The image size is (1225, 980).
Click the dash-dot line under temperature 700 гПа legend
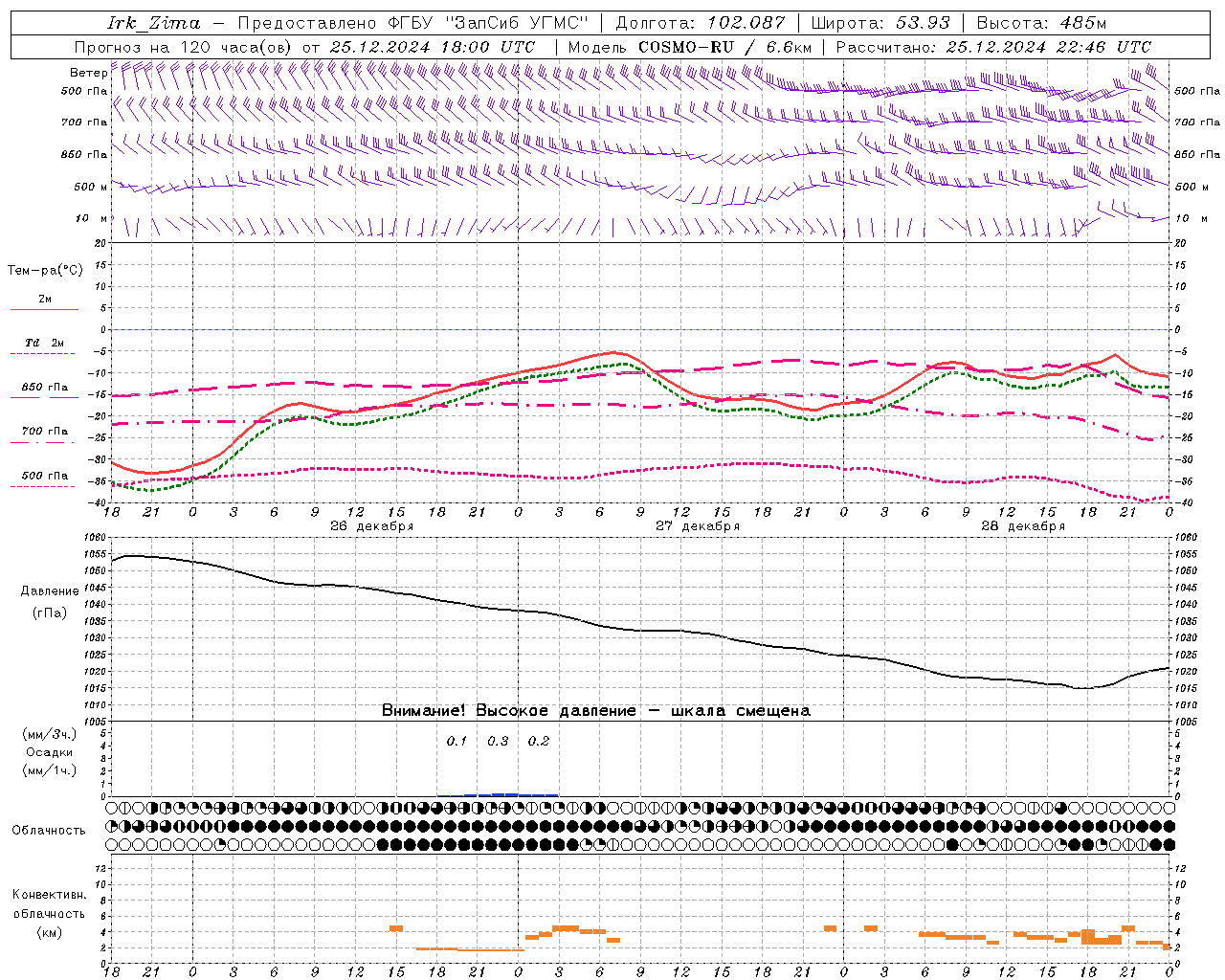(42, 442)
